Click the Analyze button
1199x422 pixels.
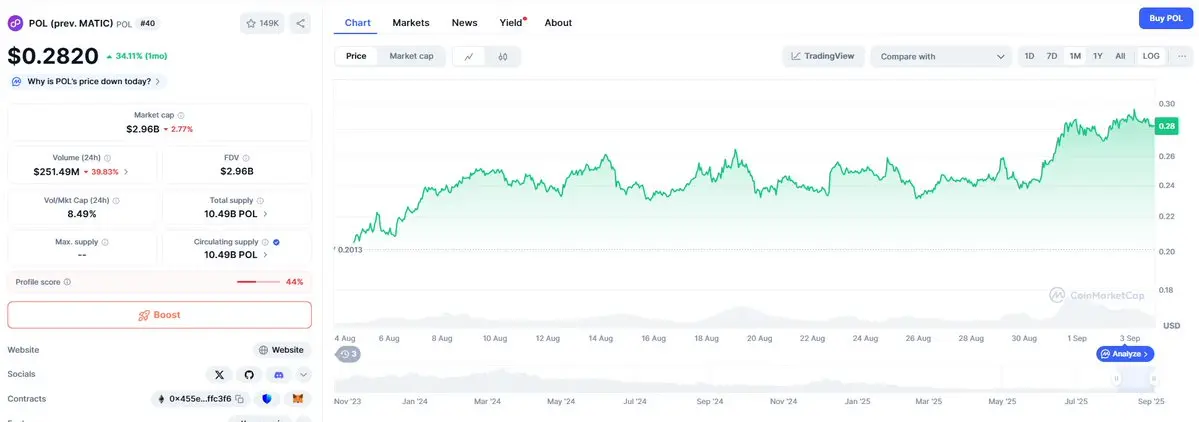pyautogui.click(x=1125, y=354)
